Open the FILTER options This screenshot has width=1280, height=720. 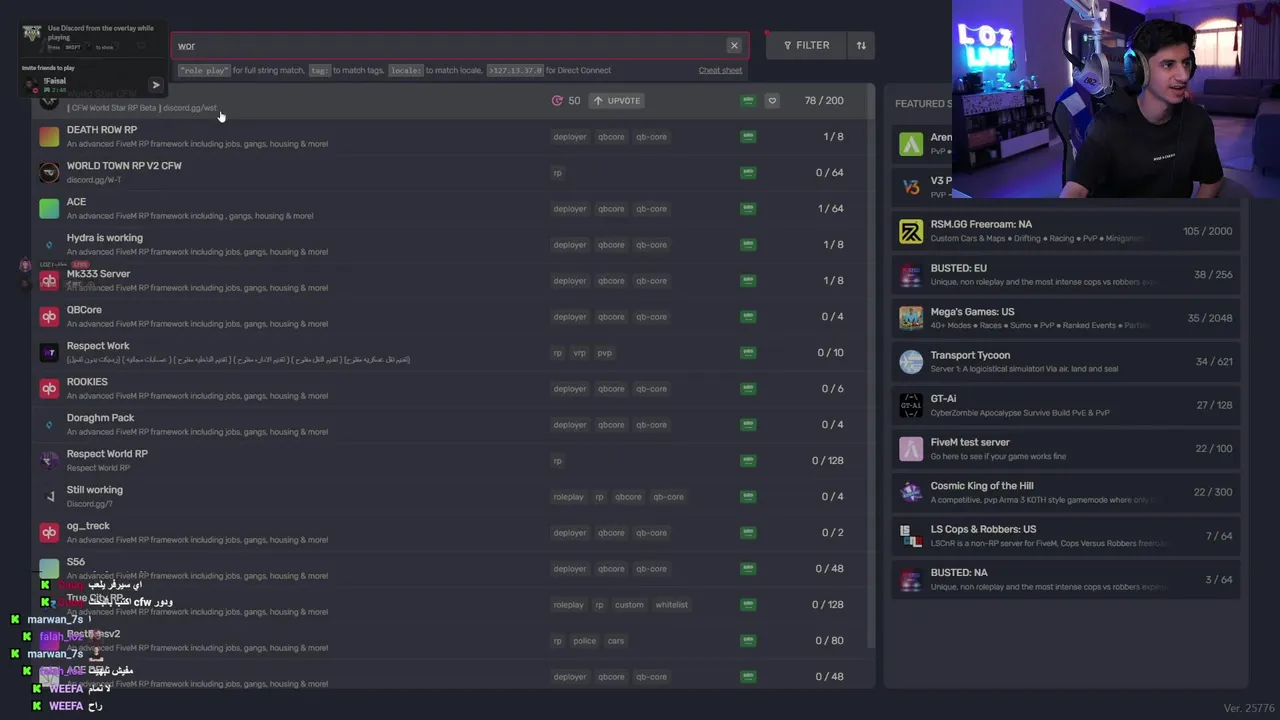click(x=806, y=45)
